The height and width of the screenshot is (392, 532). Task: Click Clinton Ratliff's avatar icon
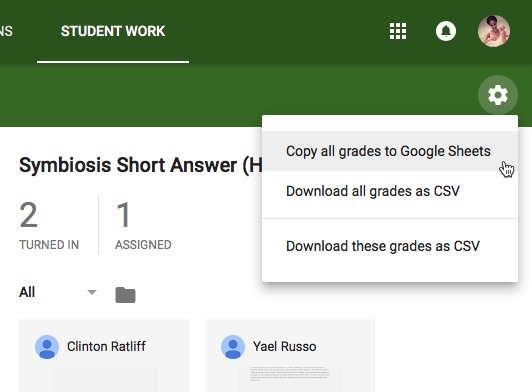pyautogui.click(x=47, y=347)
